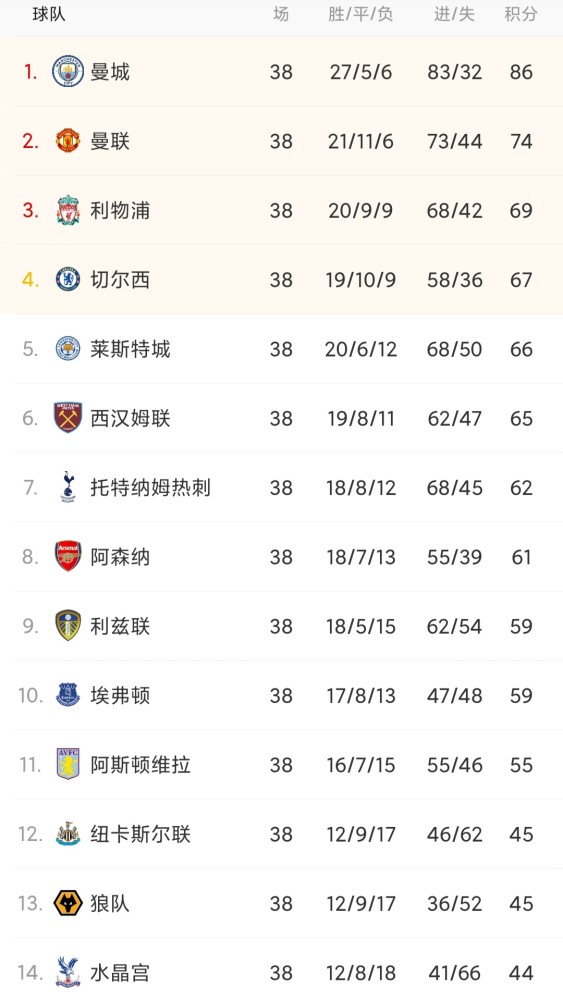The image size is (563, 1000).
Task: Click the Everton club crest
Action: [68, 695]
